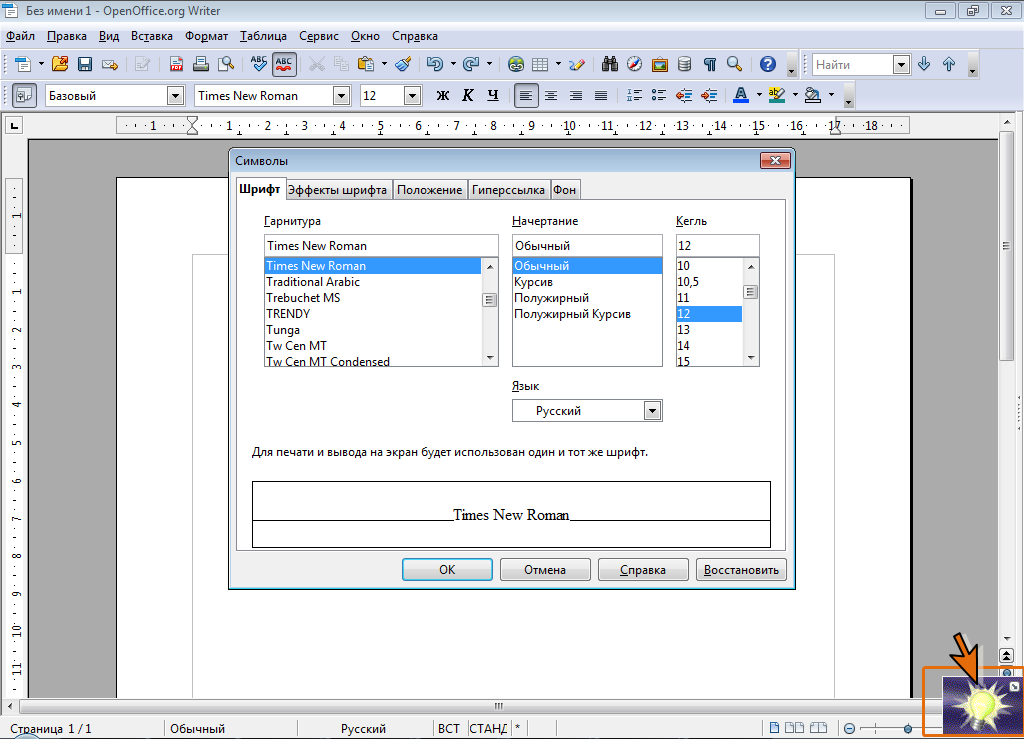Image resolution: width=1024 pixels, height=739 pixels.
Task: Justify the paragraph text
Action: pos(601,95)
